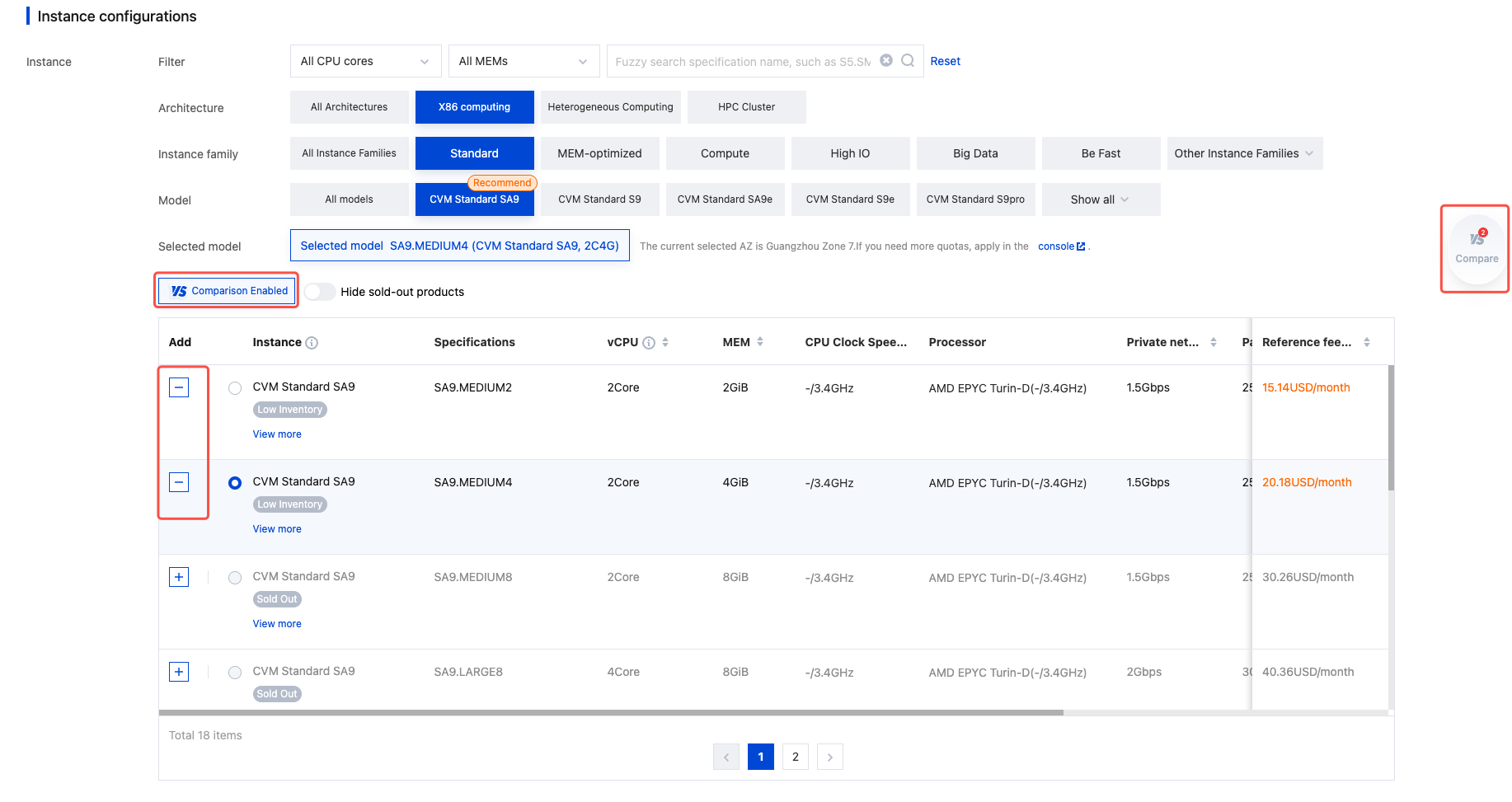The width and height of the screenshot is (1512, 802).
Task: Click the Reset filter link
Action: click(x=945, y=61)
